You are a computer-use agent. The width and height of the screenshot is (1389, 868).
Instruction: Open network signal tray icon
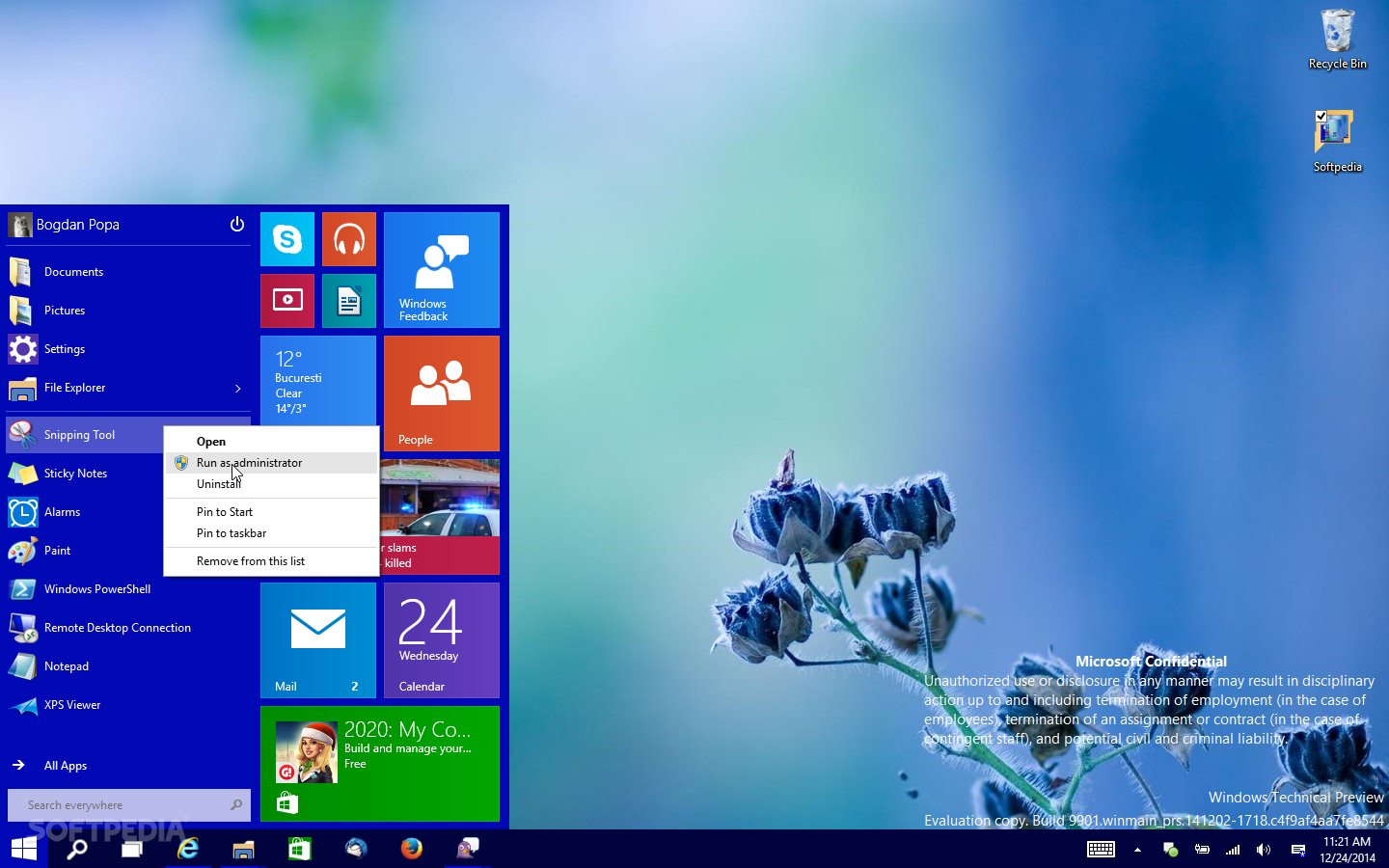tap(1233, 850)
